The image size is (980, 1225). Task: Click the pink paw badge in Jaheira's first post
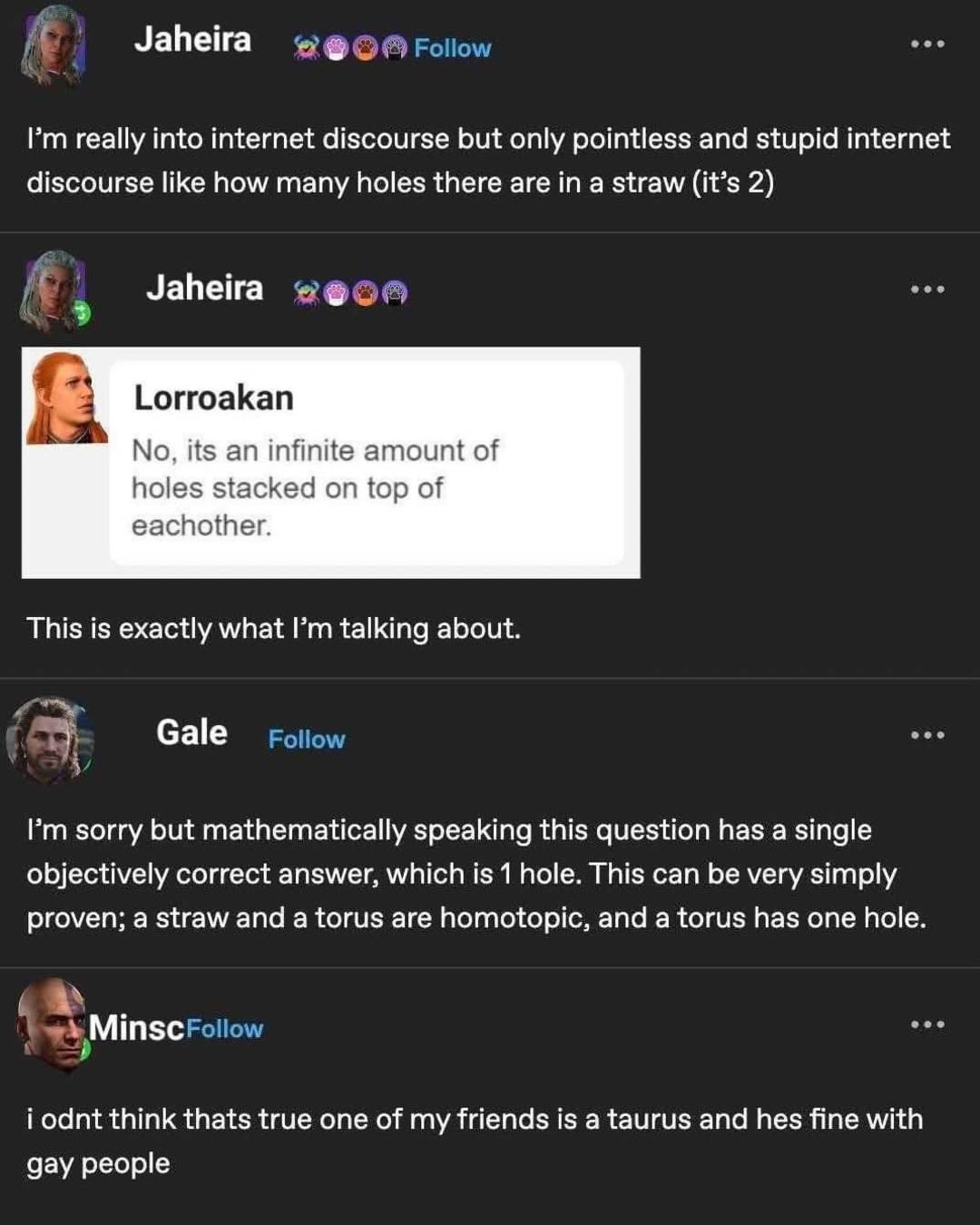(336, 48)
